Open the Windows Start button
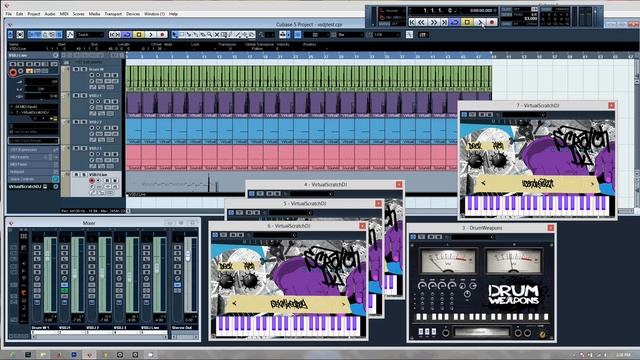Image resolution: width=640 pixels, height=360 pixels. (x=12, y=355)
